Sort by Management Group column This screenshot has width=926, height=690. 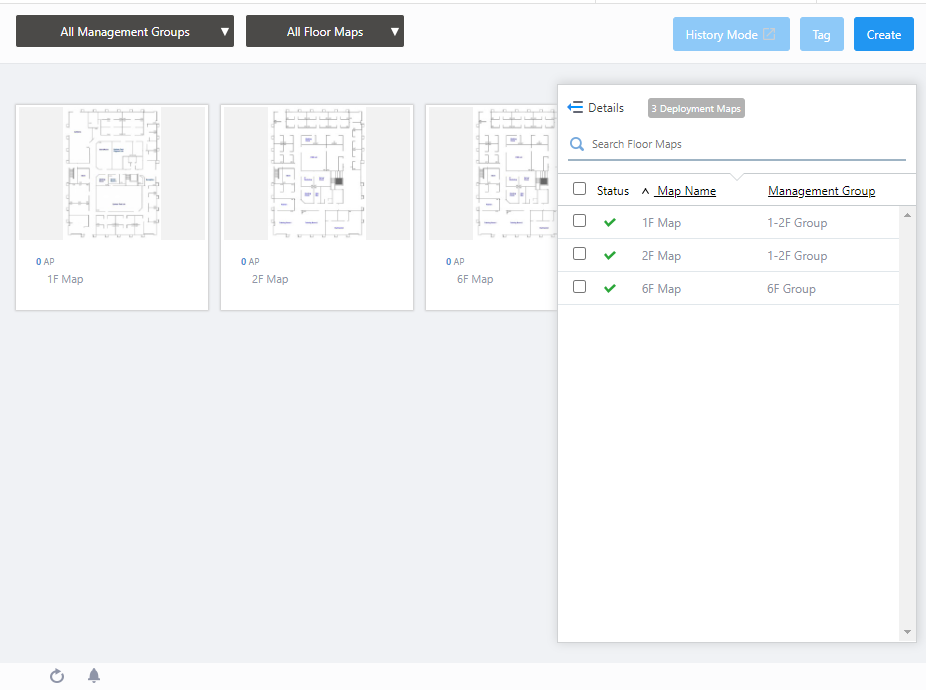821,191
